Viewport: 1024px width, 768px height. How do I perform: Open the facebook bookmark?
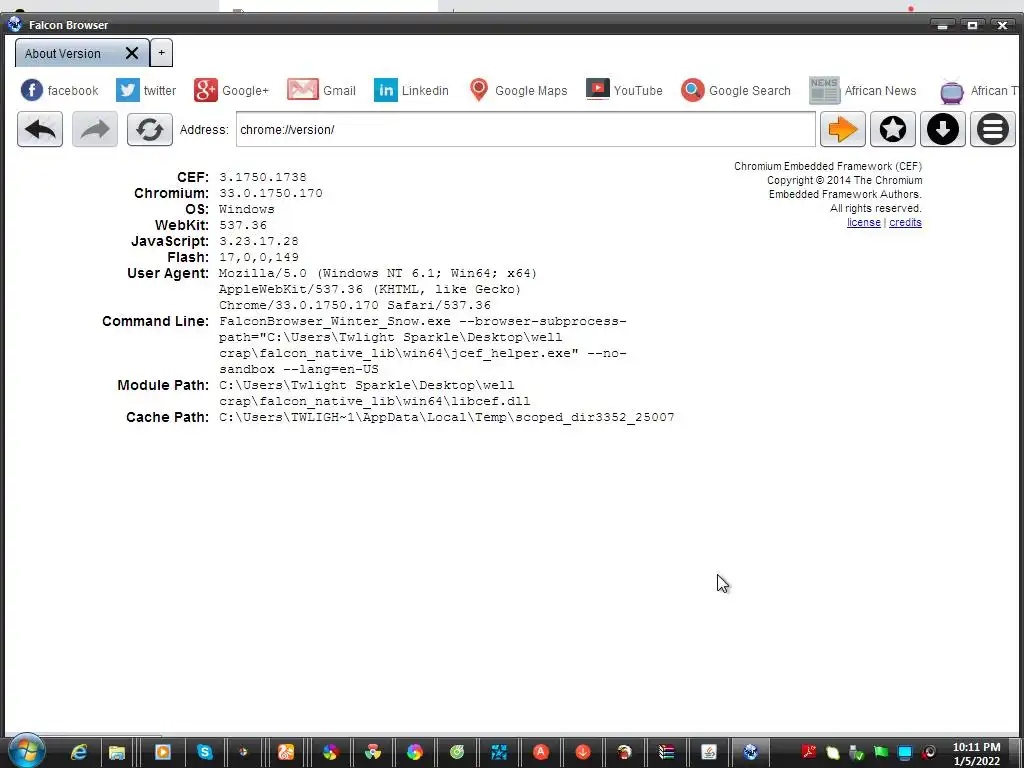[59, 90]
